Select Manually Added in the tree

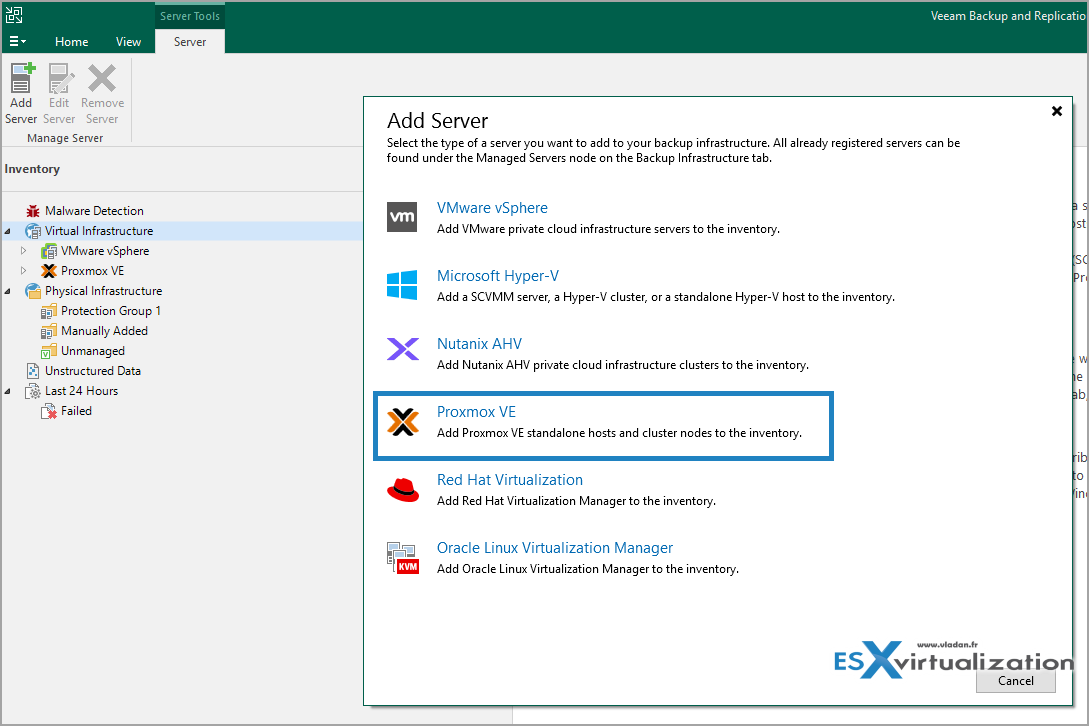pos(104,331)
